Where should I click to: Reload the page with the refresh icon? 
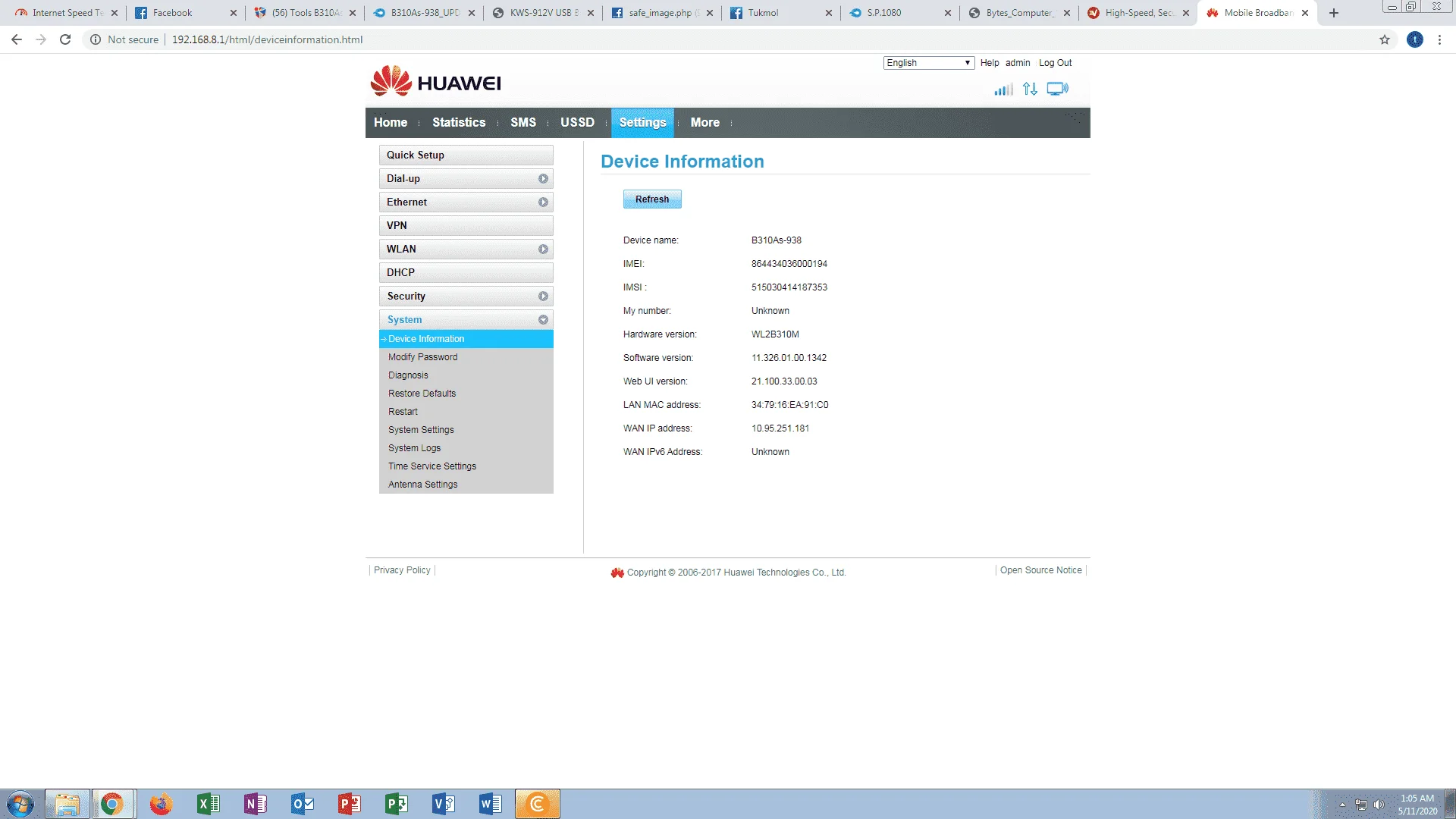pos(65,39)
